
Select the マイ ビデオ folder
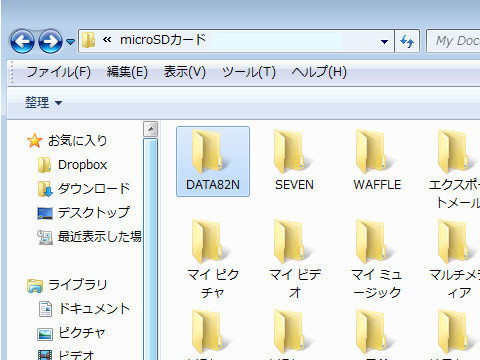[x=295, y=260]
